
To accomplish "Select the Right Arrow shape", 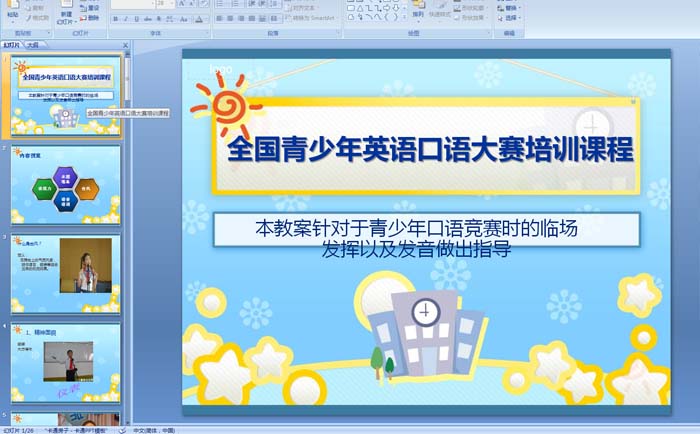I will pos(387,8).
